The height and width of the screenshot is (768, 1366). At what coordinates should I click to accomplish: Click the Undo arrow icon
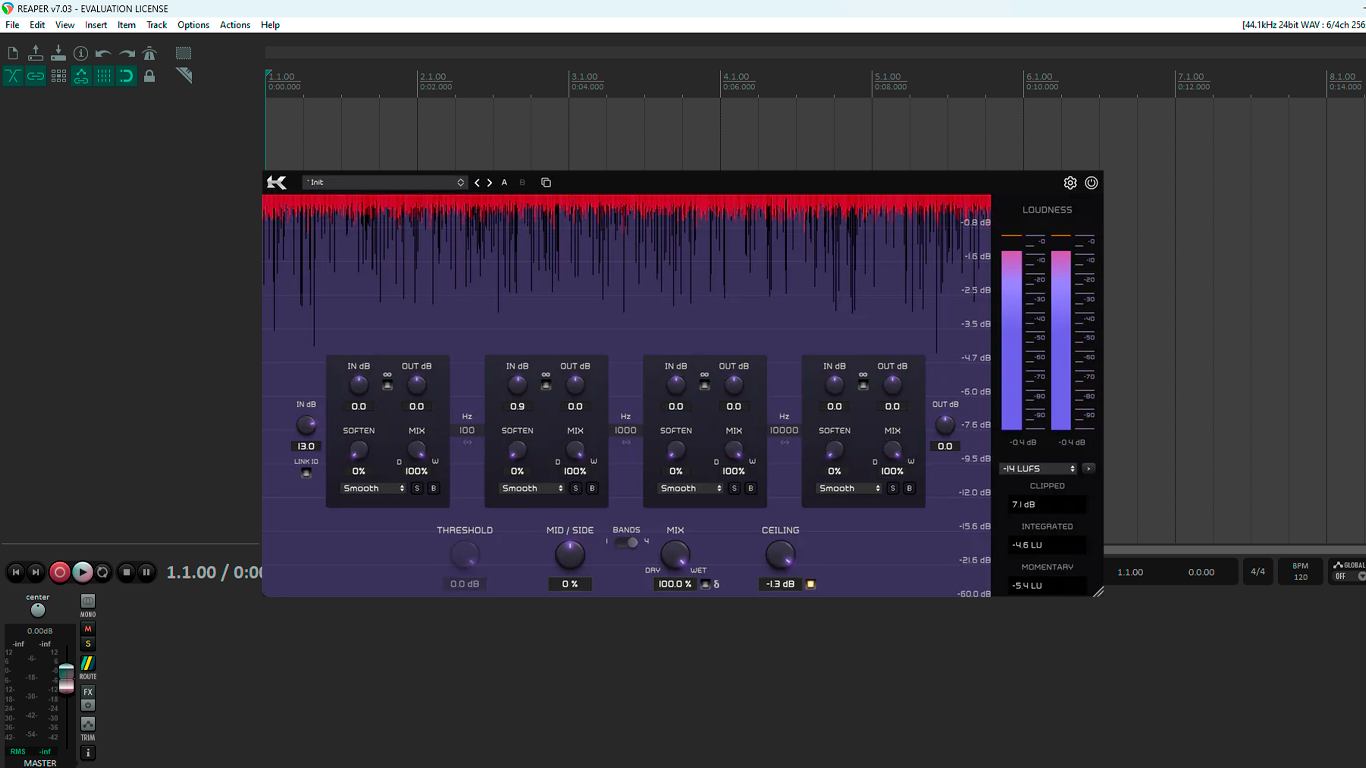(x=104, y=53)
